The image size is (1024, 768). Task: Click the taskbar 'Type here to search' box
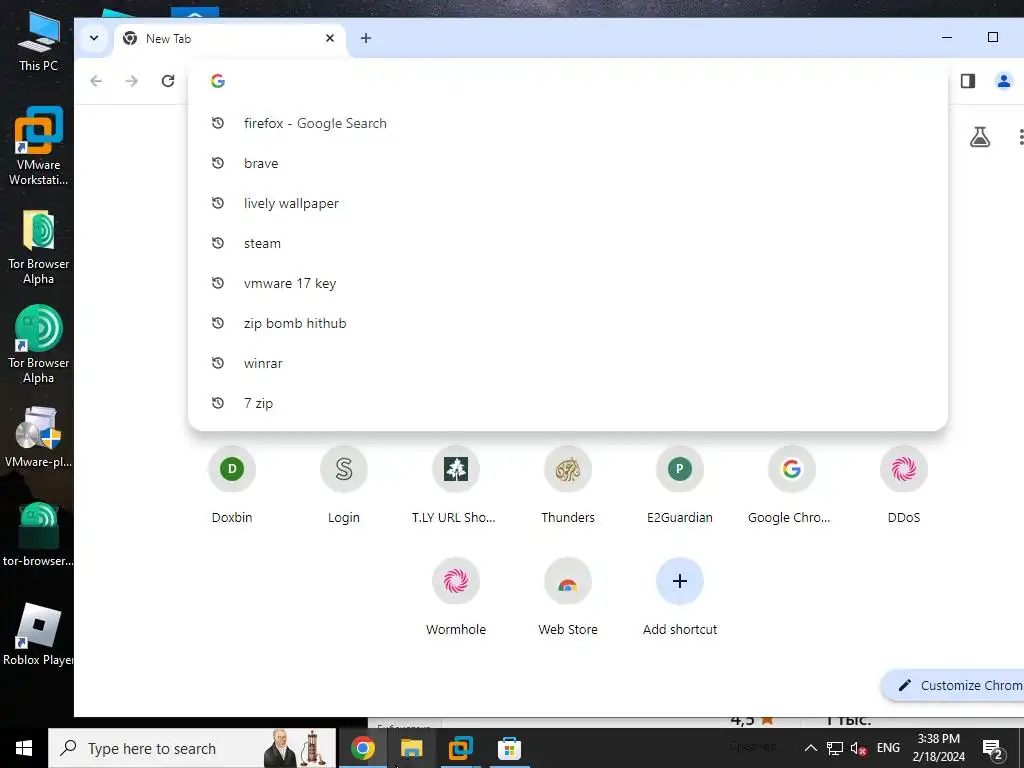click(192, 748)
